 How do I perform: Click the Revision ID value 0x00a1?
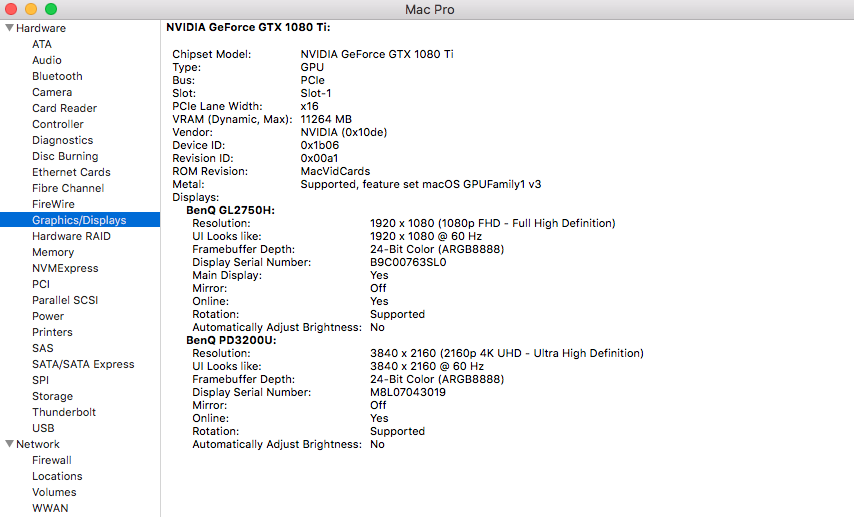[319, 158]
